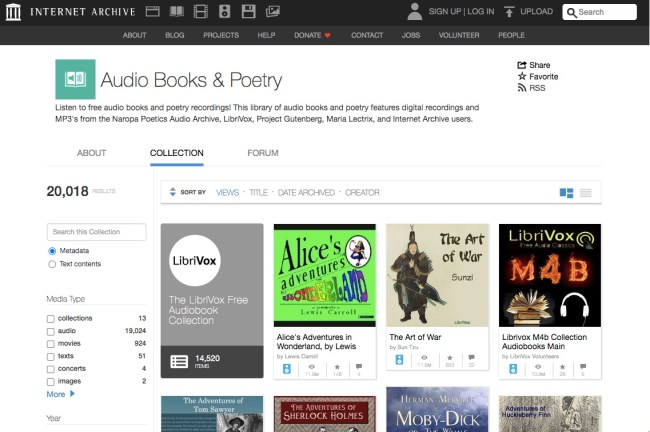The width and height of the screenshot is (650, 432).
Task: Click LOG IN link
Action: (481, 12)
